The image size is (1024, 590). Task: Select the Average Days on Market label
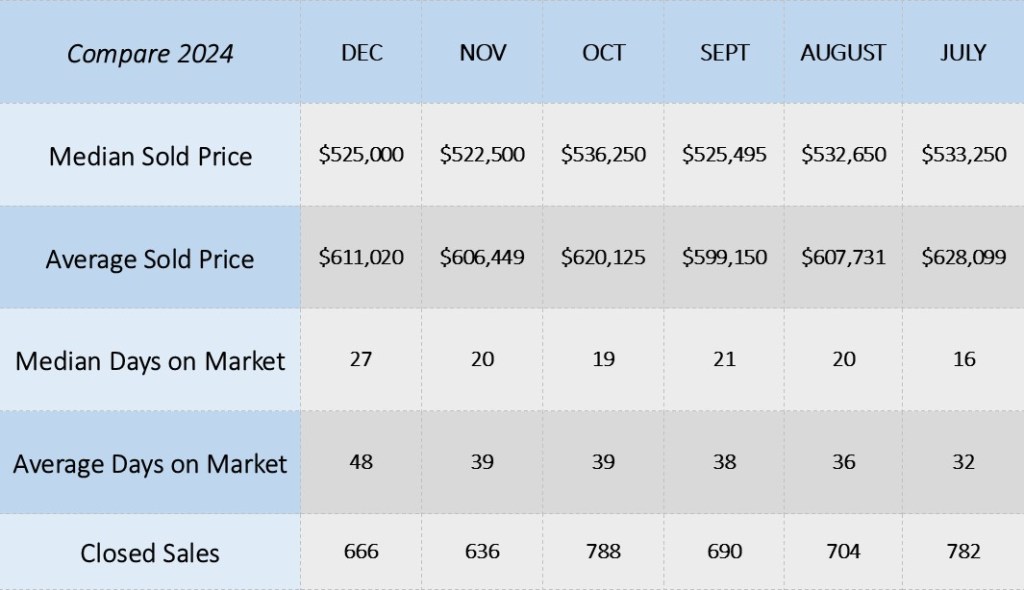coord(150,463)
